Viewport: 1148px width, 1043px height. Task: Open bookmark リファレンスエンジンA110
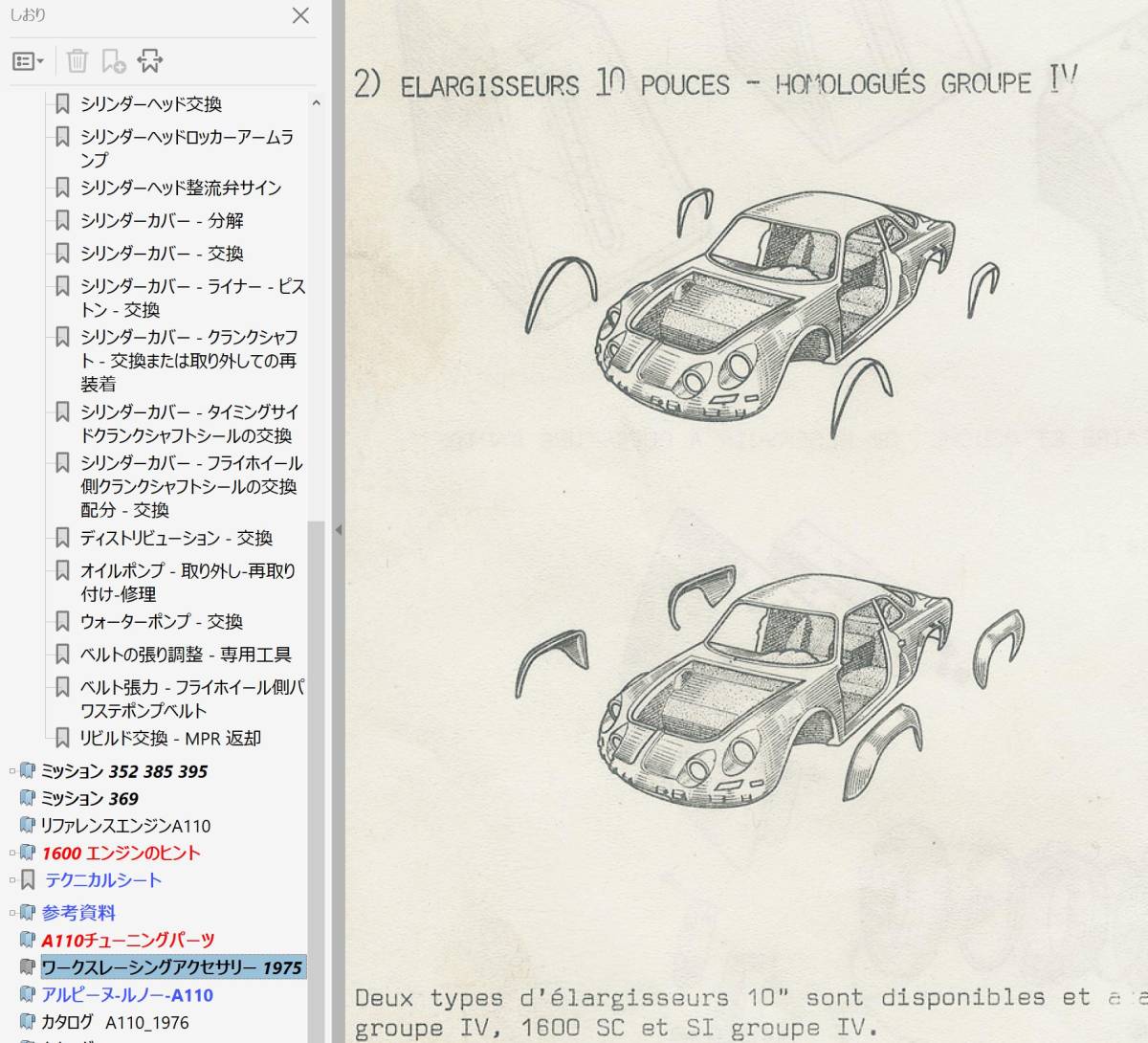[x=125, y=826]
